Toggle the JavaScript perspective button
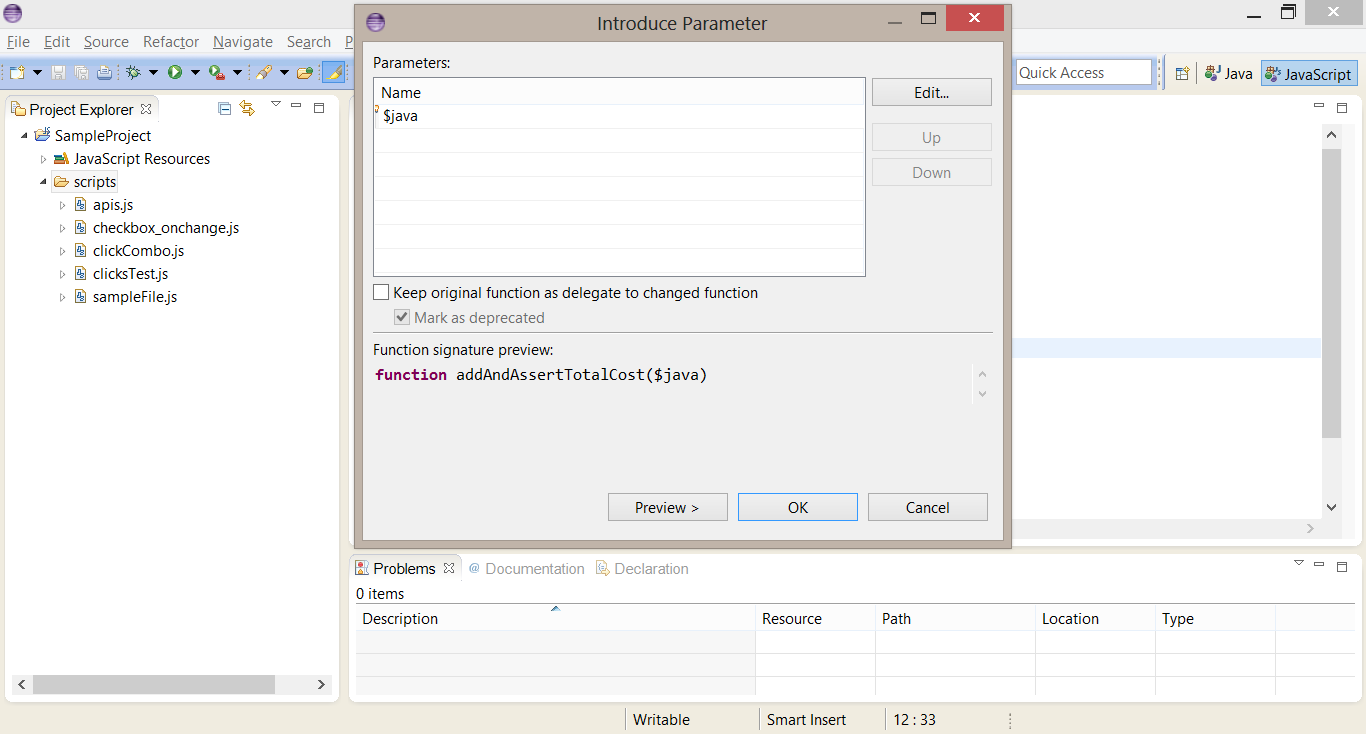The width and height of the screenshot is (1366, 734). click(1308, 72)
